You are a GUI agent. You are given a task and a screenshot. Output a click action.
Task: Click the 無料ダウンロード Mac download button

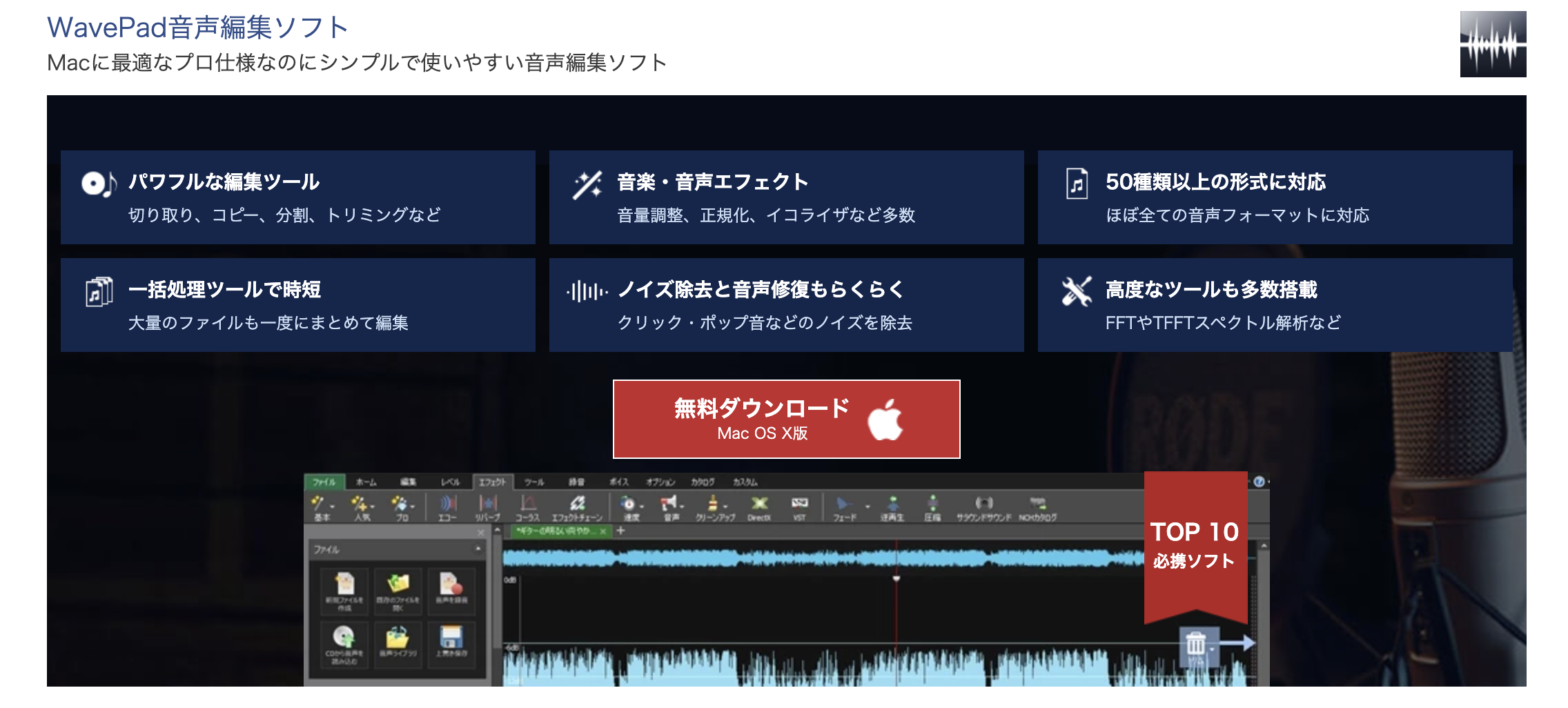785,417
